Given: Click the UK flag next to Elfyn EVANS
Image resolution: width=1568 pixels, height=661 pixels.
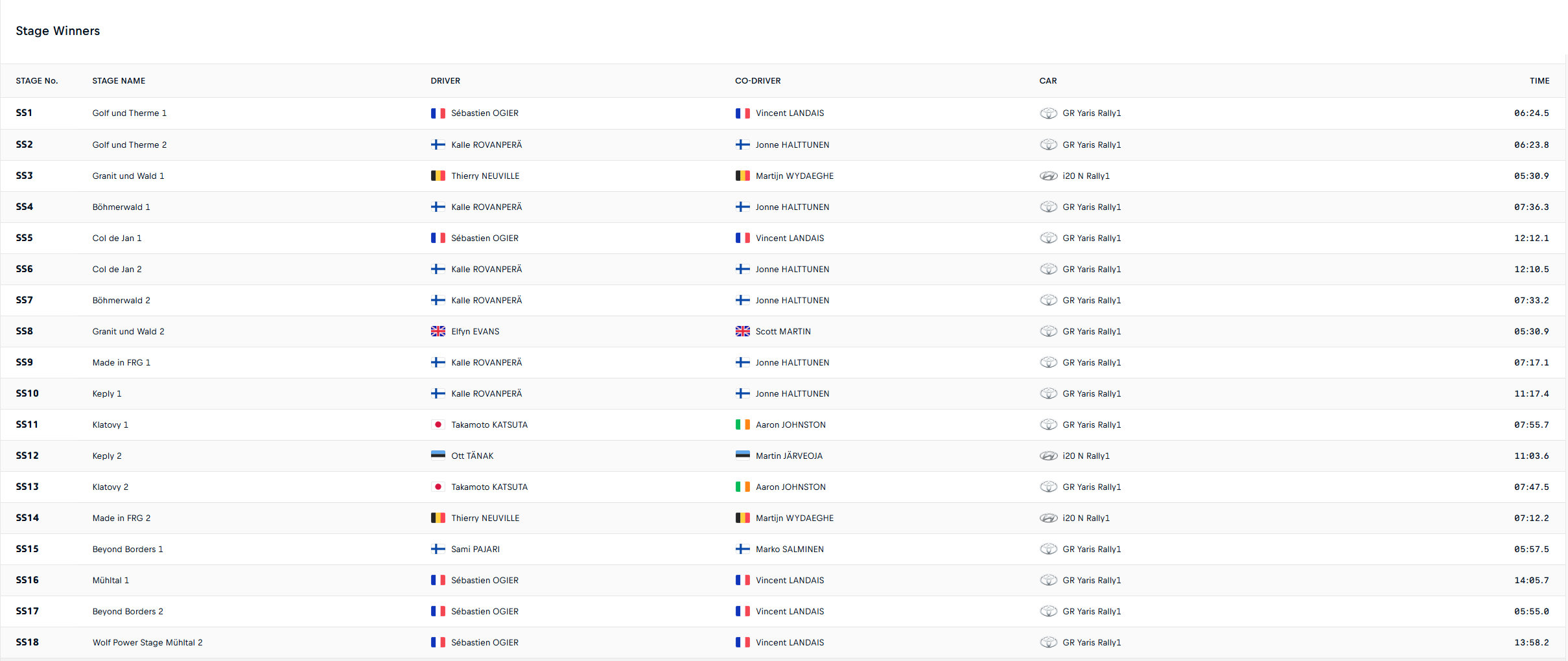Looking at the screenshot, I should (438, 332).
